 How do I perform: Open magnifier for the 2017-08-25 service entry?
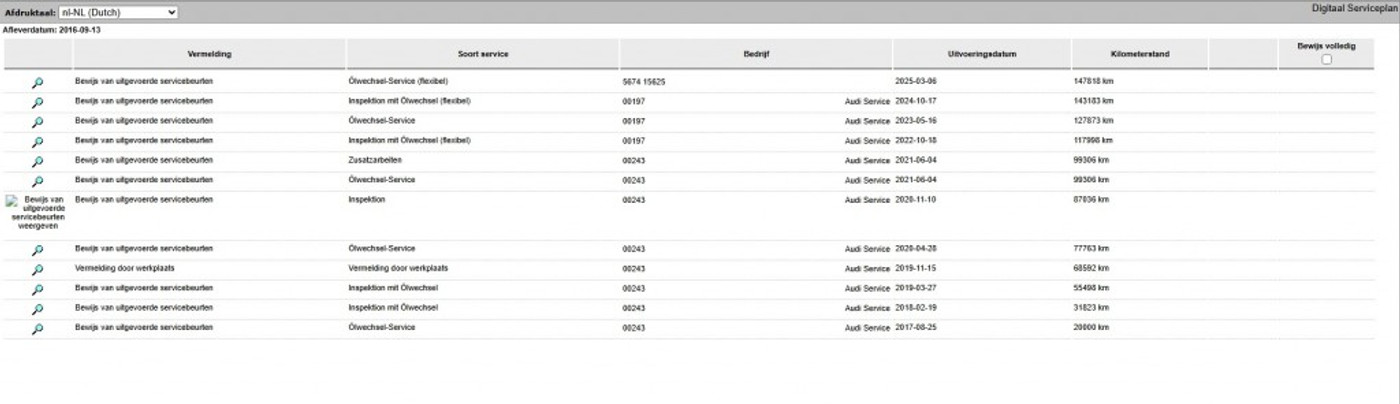[x=37, y=328]
